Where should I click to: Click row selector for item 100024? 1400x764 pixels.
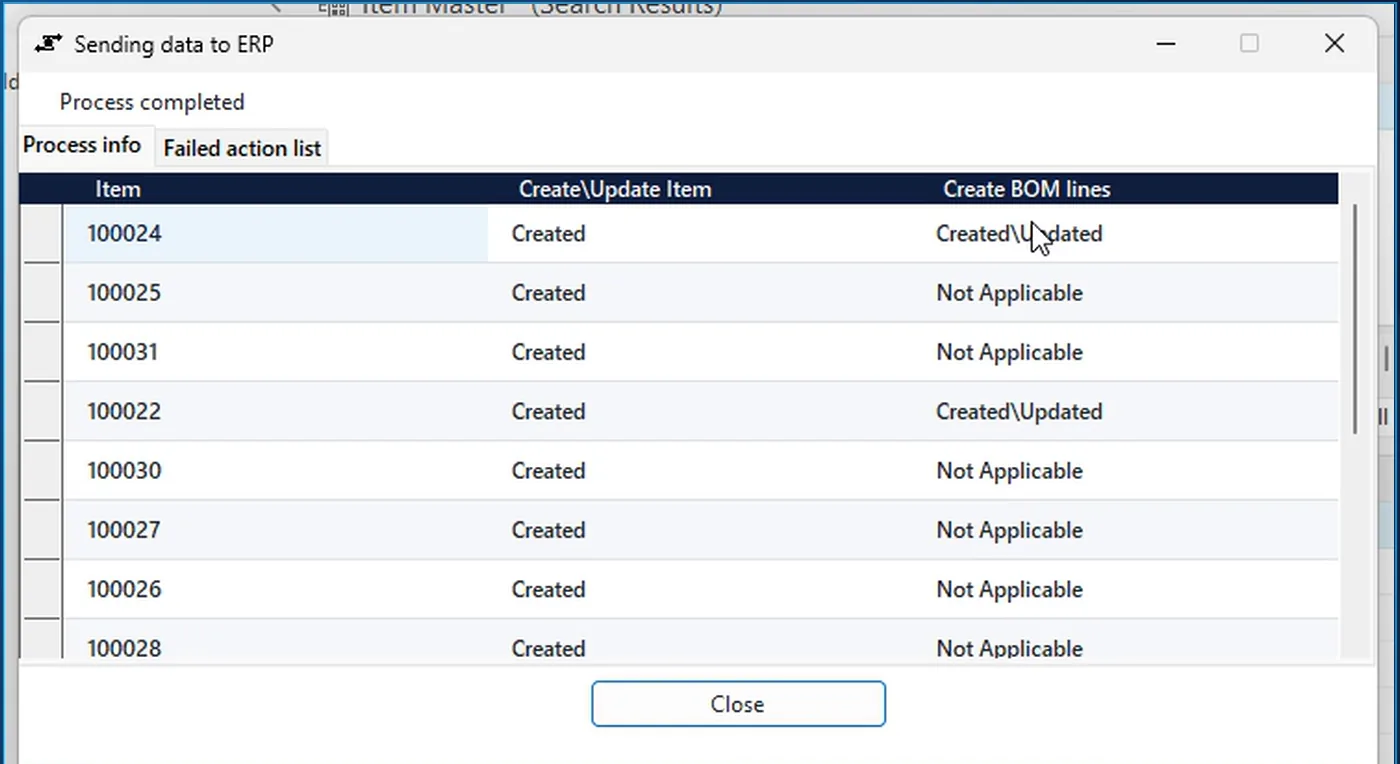tap(42, 234)
